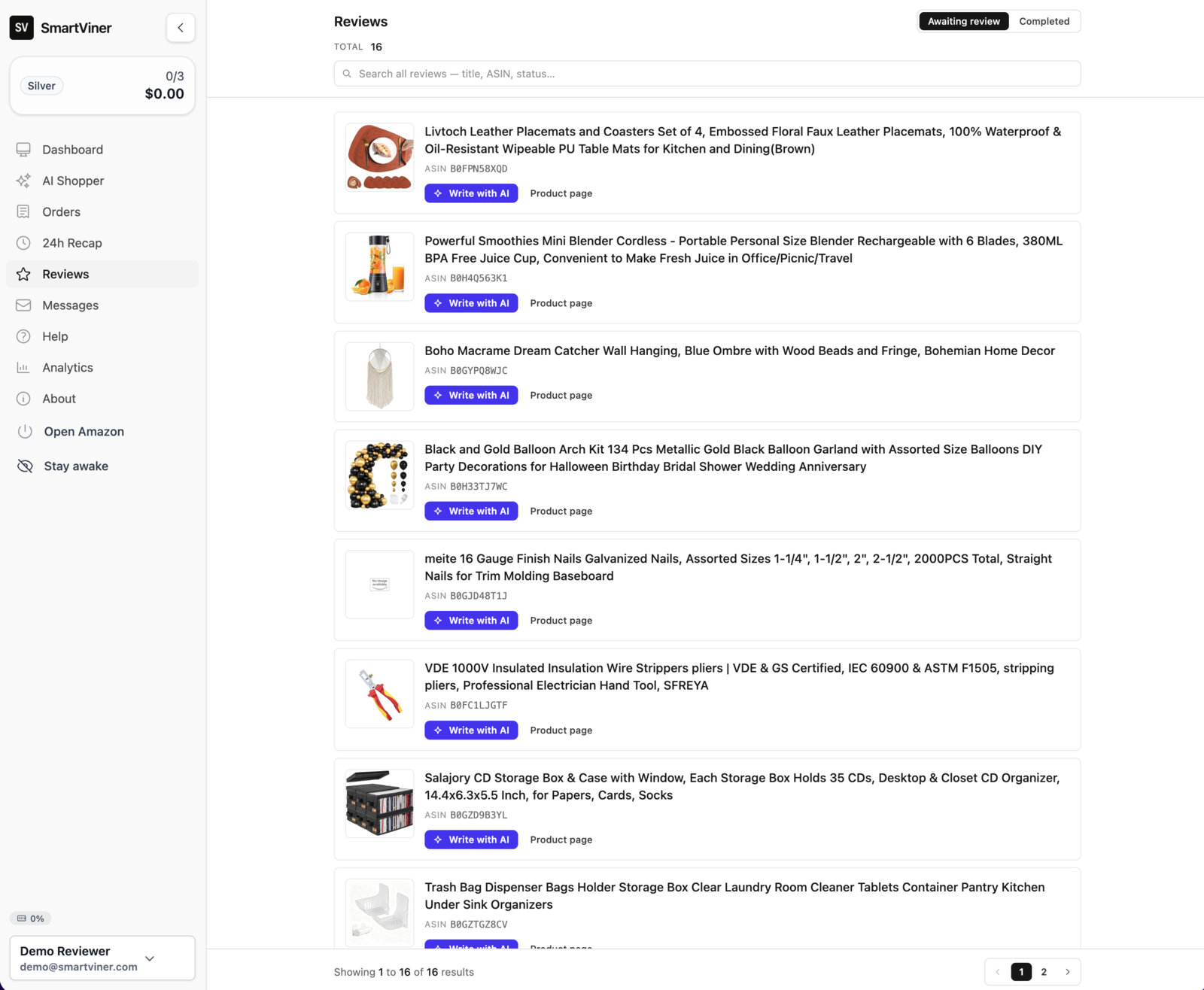
Task: Write with AI for Boho Macrame Dream Catcher
Action: [x=471, y=395]
